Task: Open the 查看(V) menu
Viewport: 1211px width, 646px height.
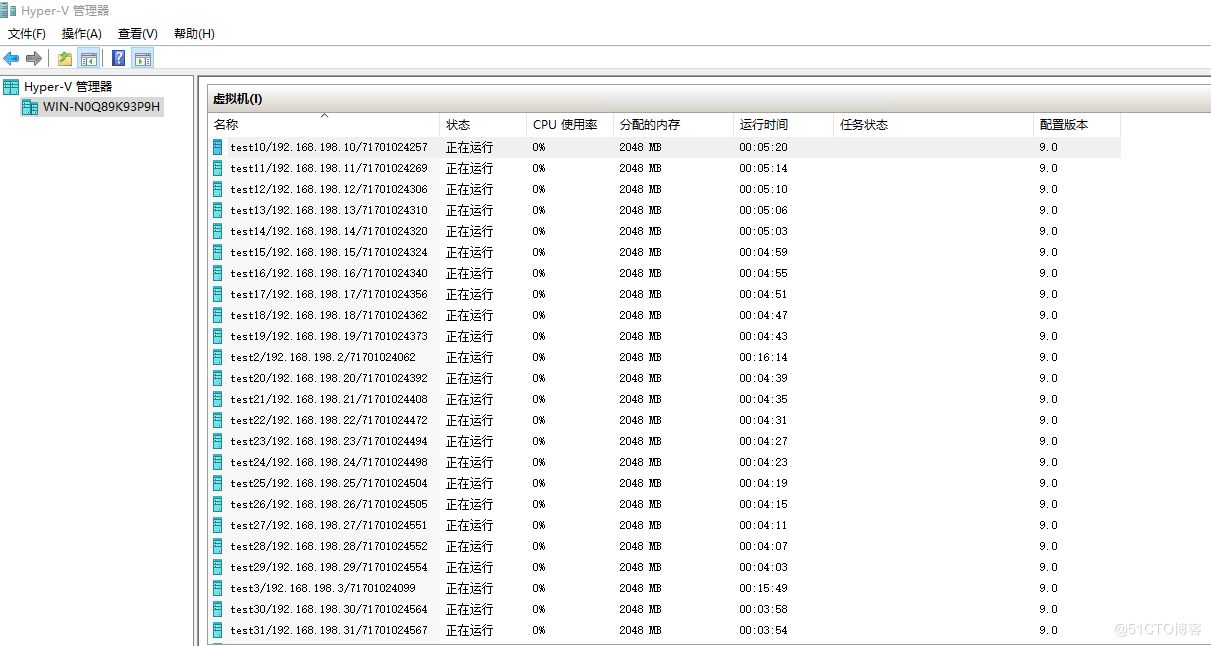Action: [138, 34]
